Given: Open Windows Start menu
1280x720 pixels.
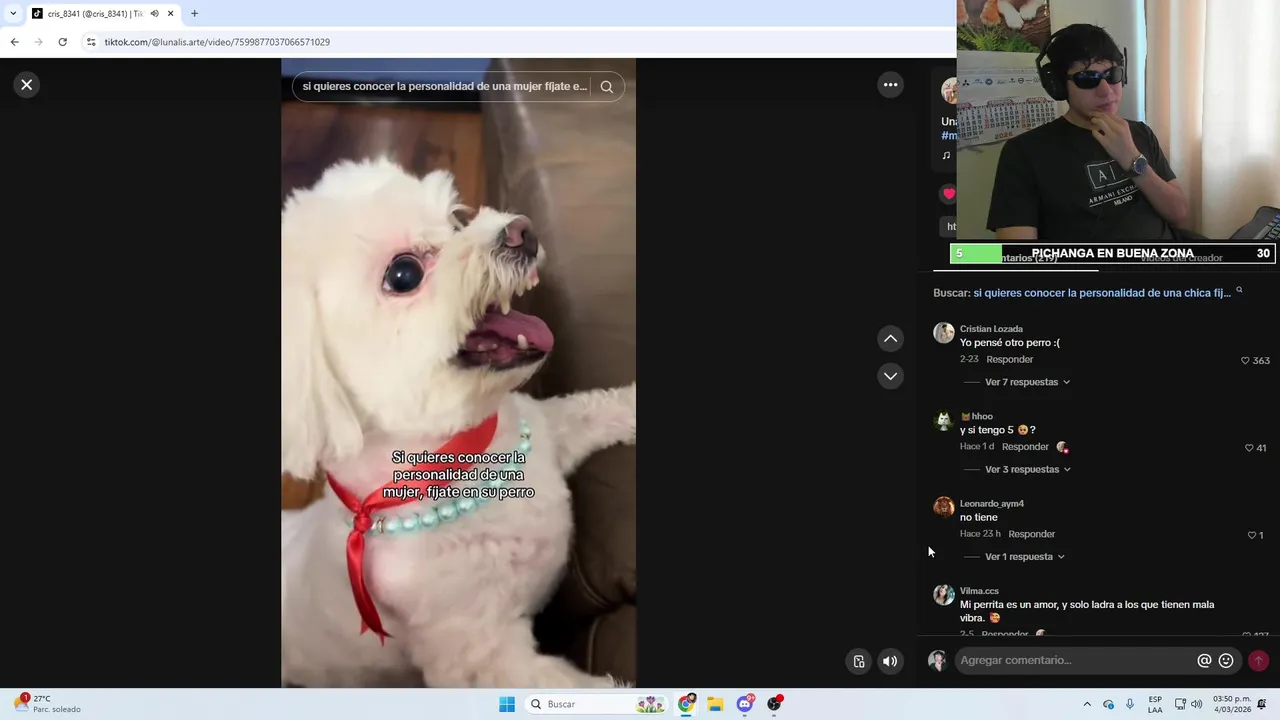Looking at the screenshot, I should point(507,704).
